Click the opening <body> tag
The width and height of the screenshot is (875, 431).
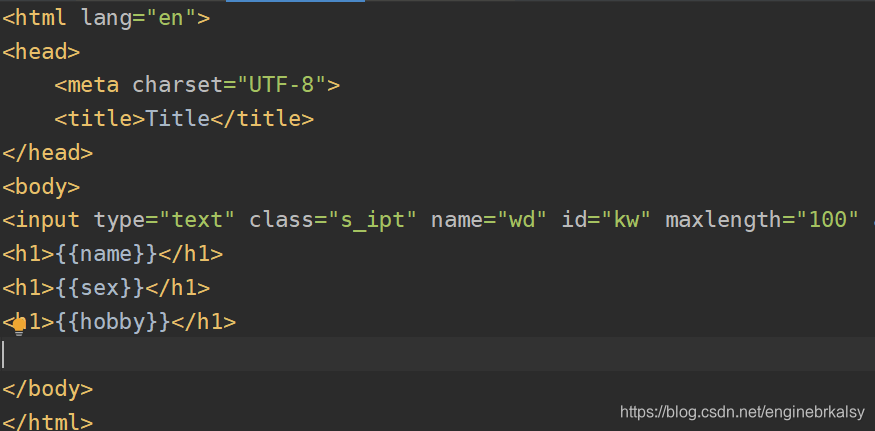[x=41, y=186]
